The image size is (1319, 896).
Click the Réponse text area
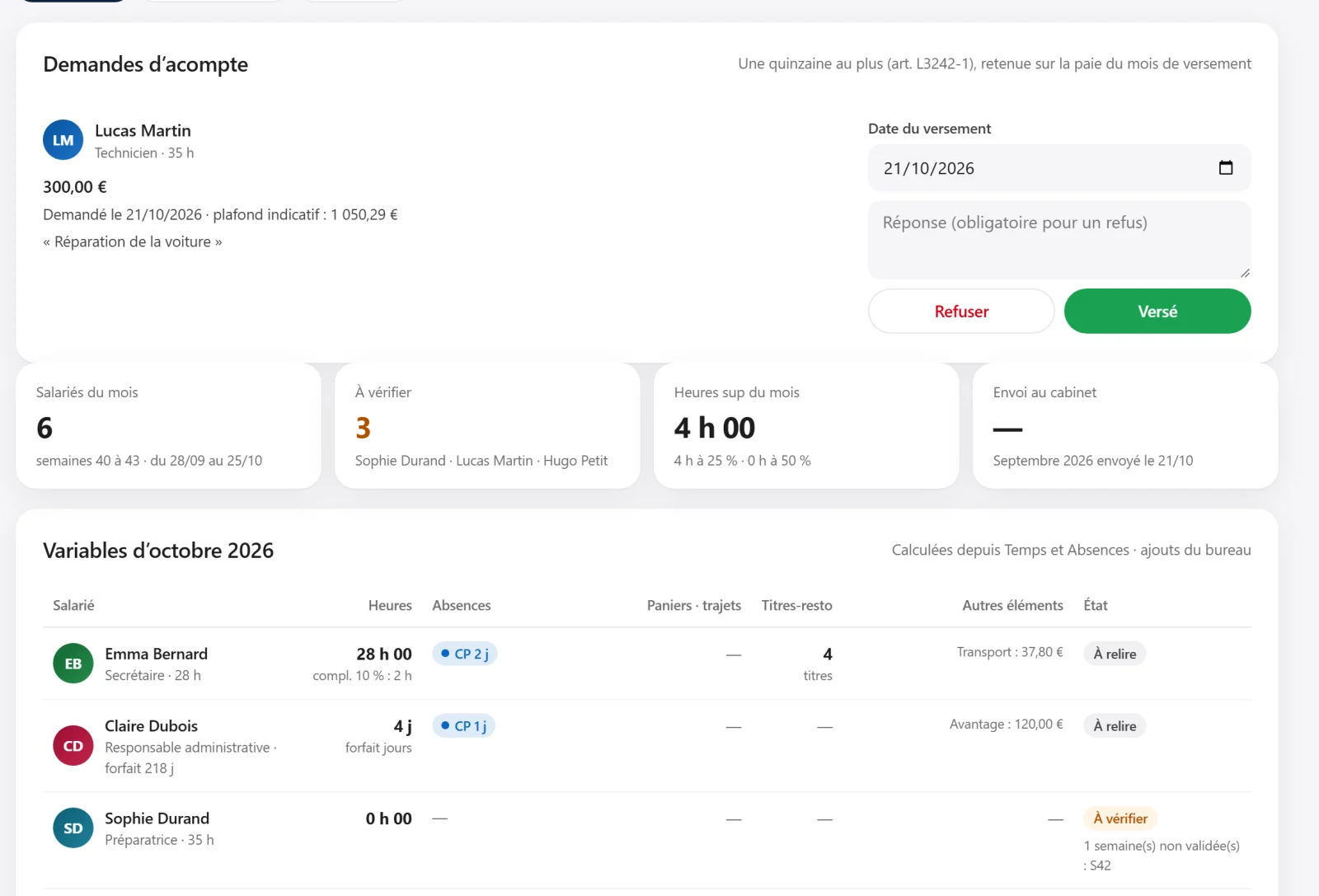click(x=1059, y=241)
